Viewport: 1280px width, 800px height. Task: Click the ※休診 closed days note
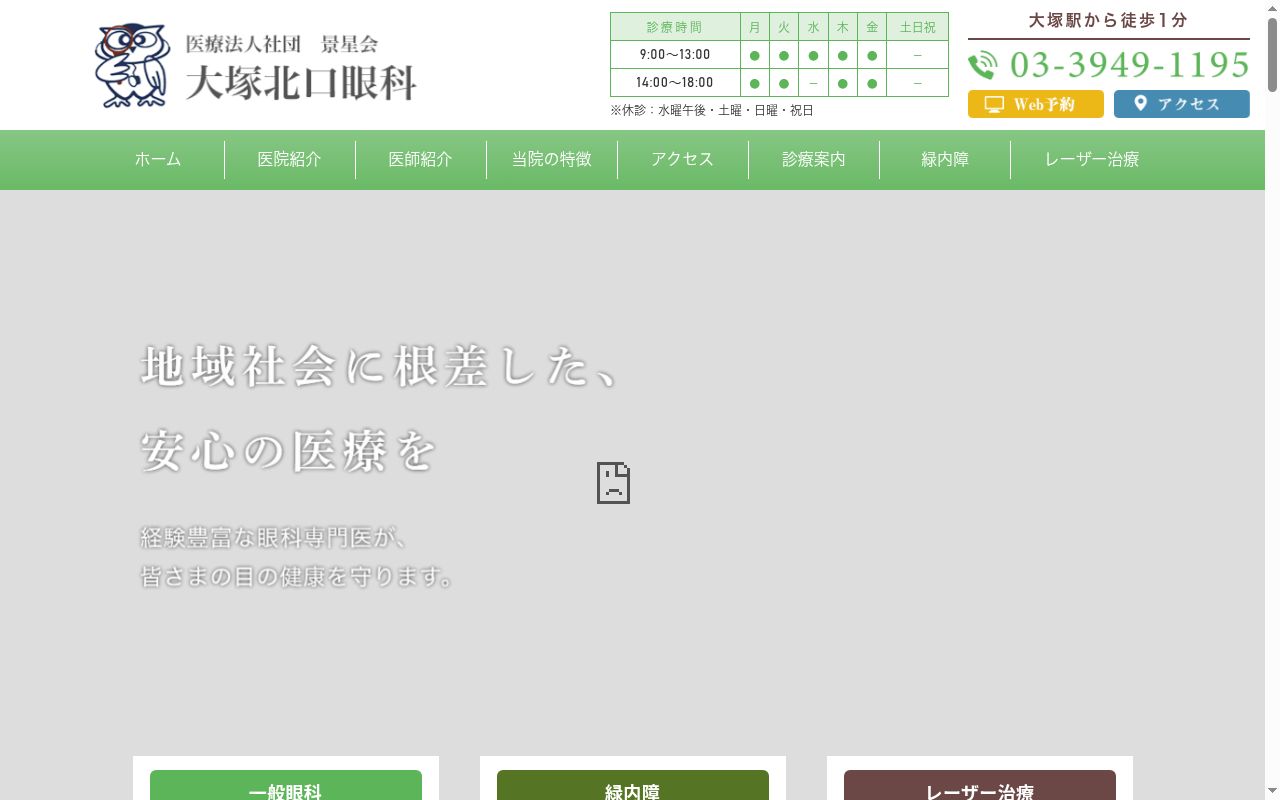click(x=712, y=111)
